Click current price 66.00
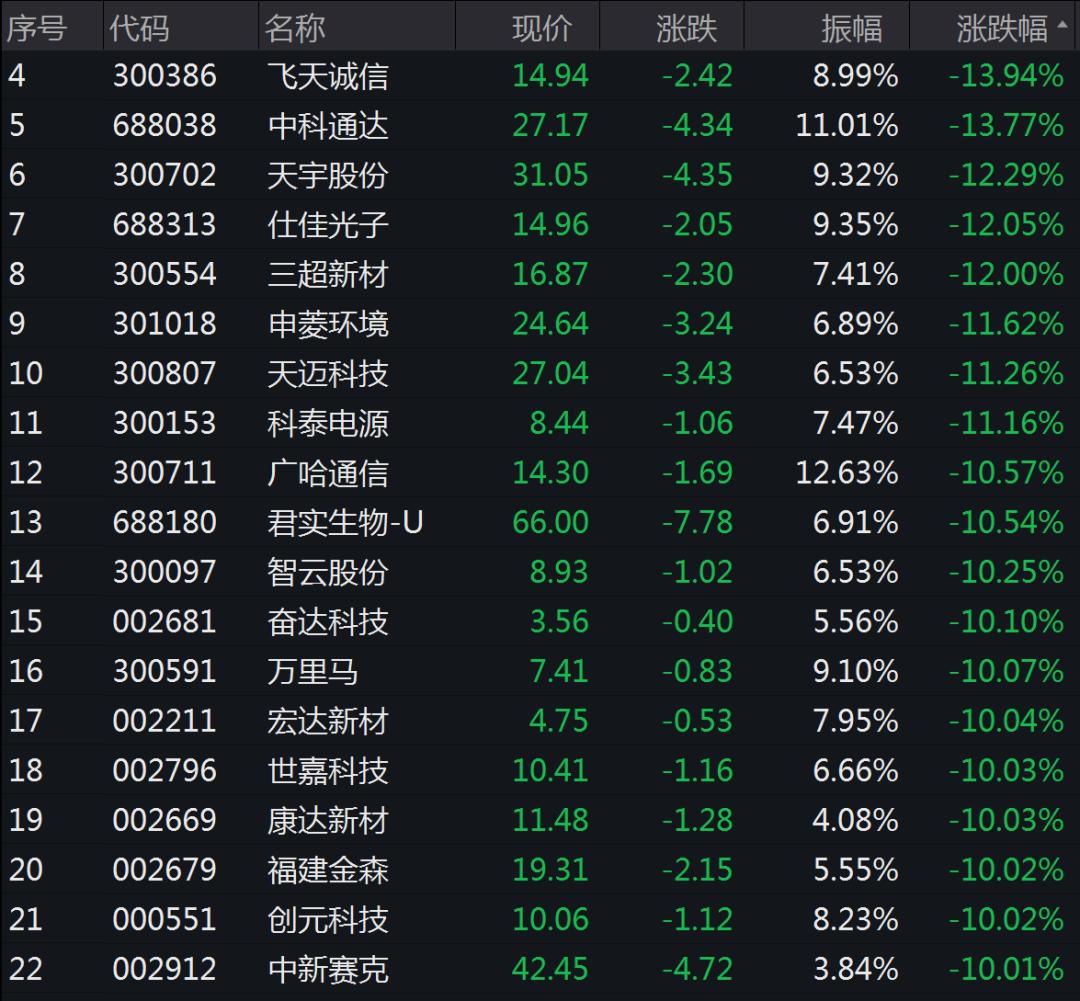 pyautogui.click(x=550, y=522)
